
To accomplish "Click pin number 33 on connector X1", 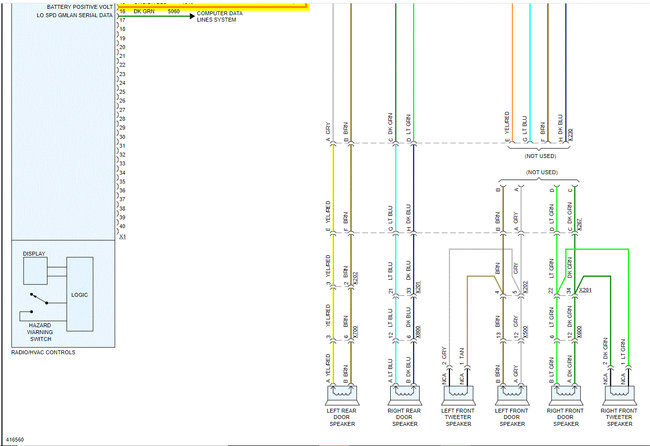I will click(122, 163).
